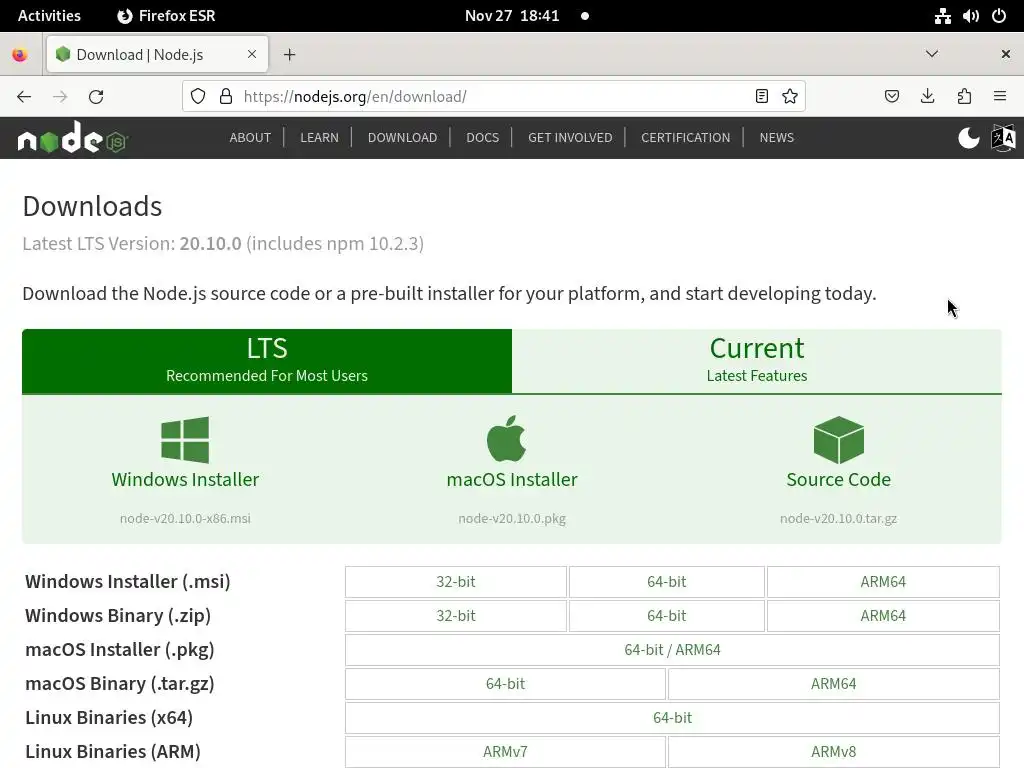Open the ABOUT nav item
Image resolution: width=1024 pixels, height=768 pixels.
(x=250, y=138)
